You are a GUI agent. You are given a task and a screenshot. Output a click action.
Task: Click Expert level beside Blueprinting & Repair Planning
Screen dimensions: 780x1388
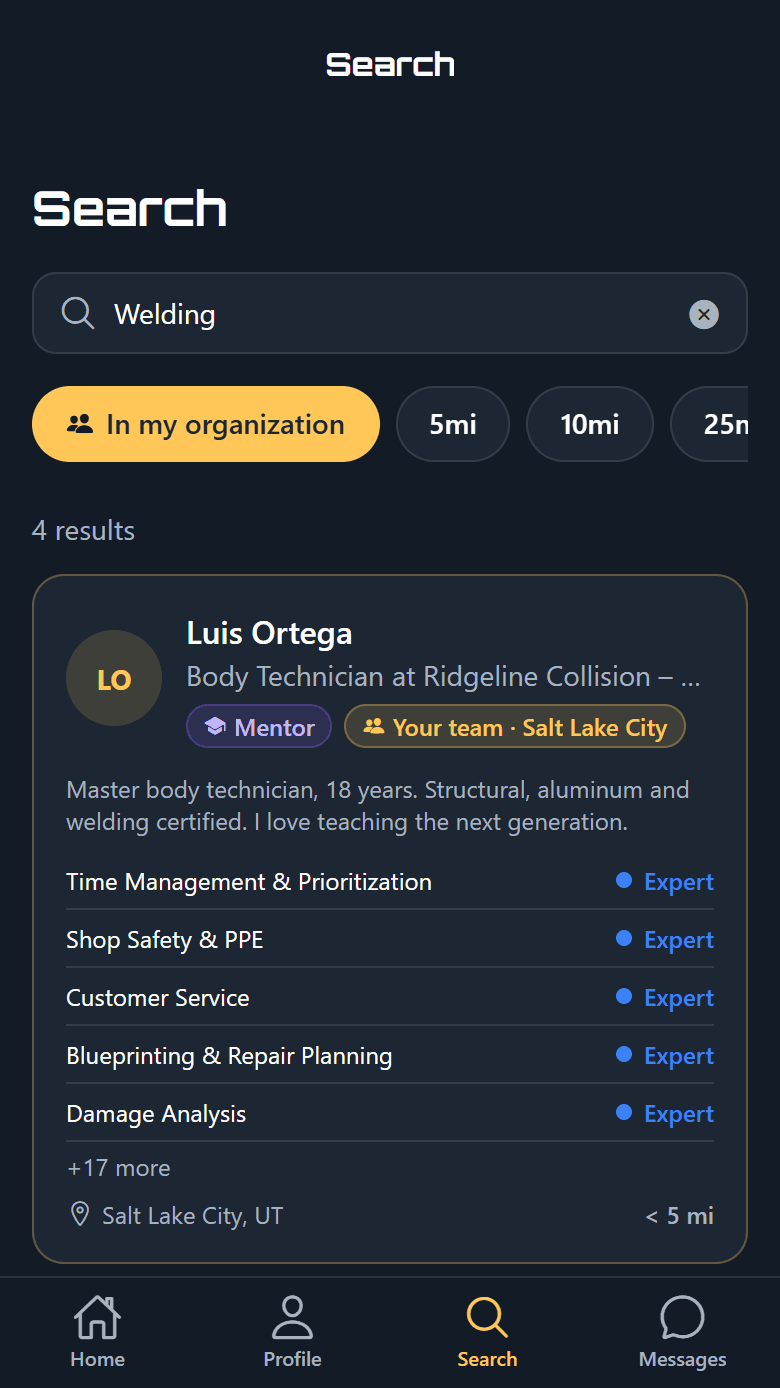coord(665,1056)
